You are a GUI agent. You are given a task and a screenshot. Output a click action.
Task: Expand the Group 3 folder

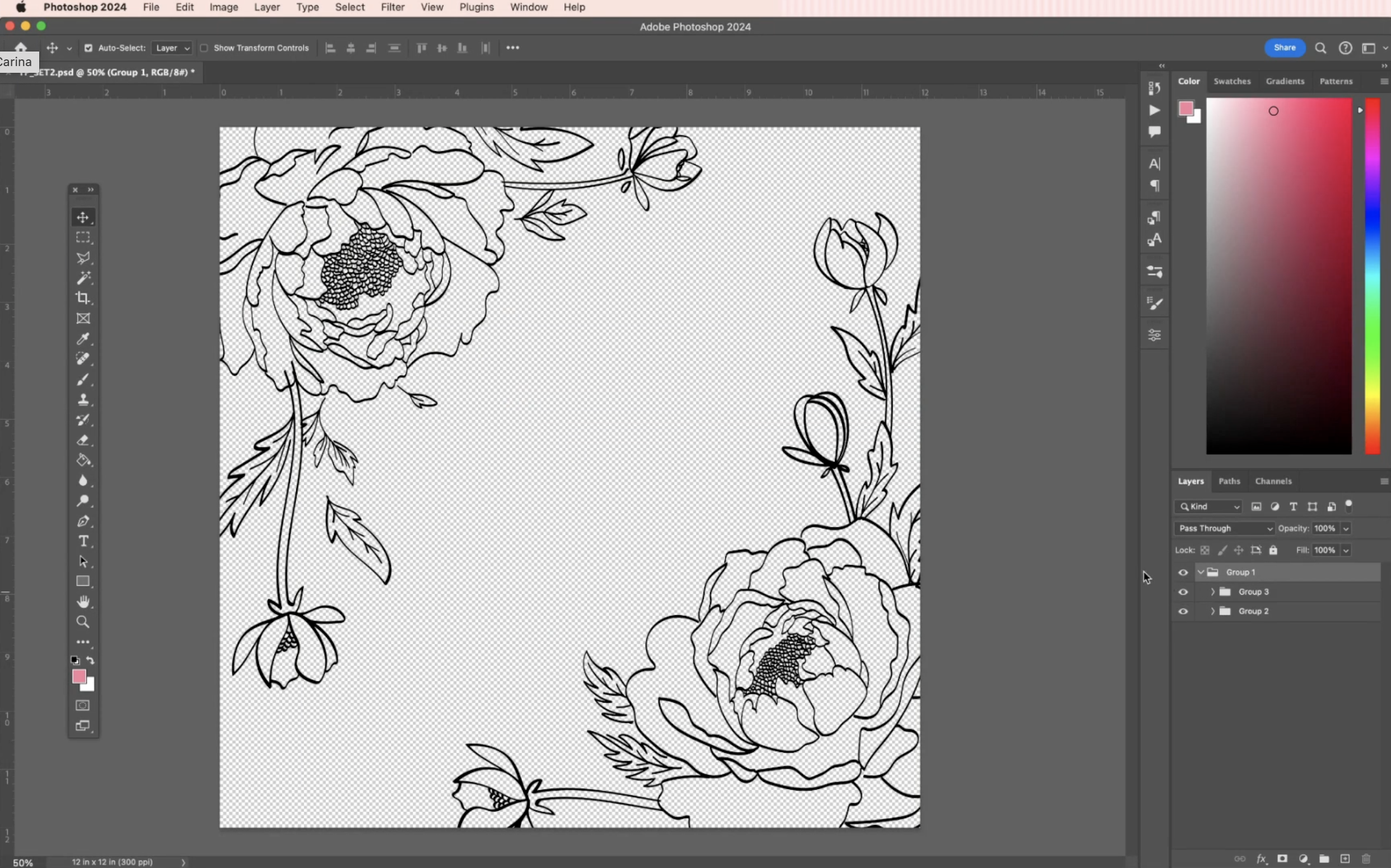[1212, 592]
